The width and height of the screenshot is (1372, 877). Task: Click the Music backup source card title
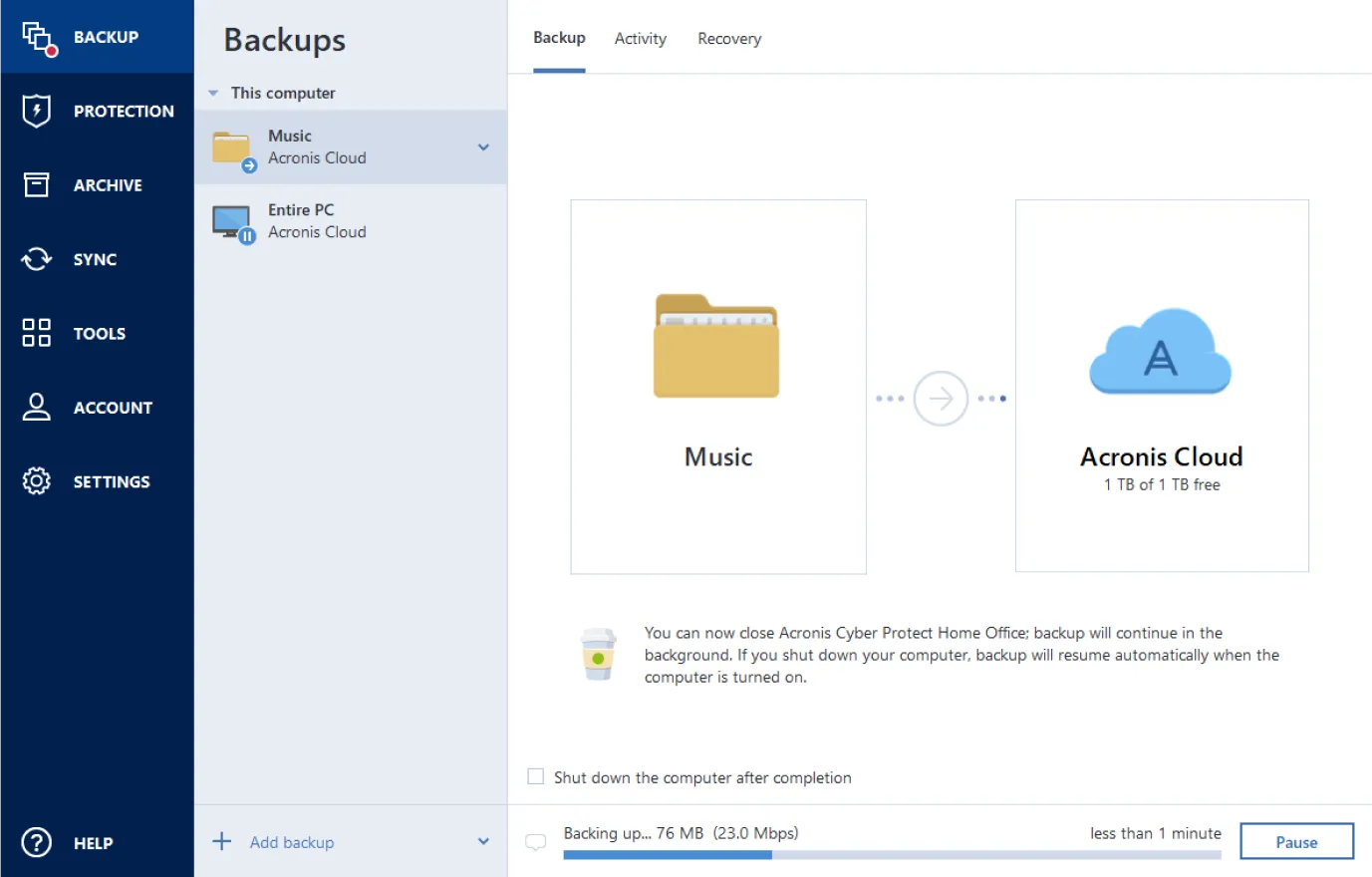[718, 457]
